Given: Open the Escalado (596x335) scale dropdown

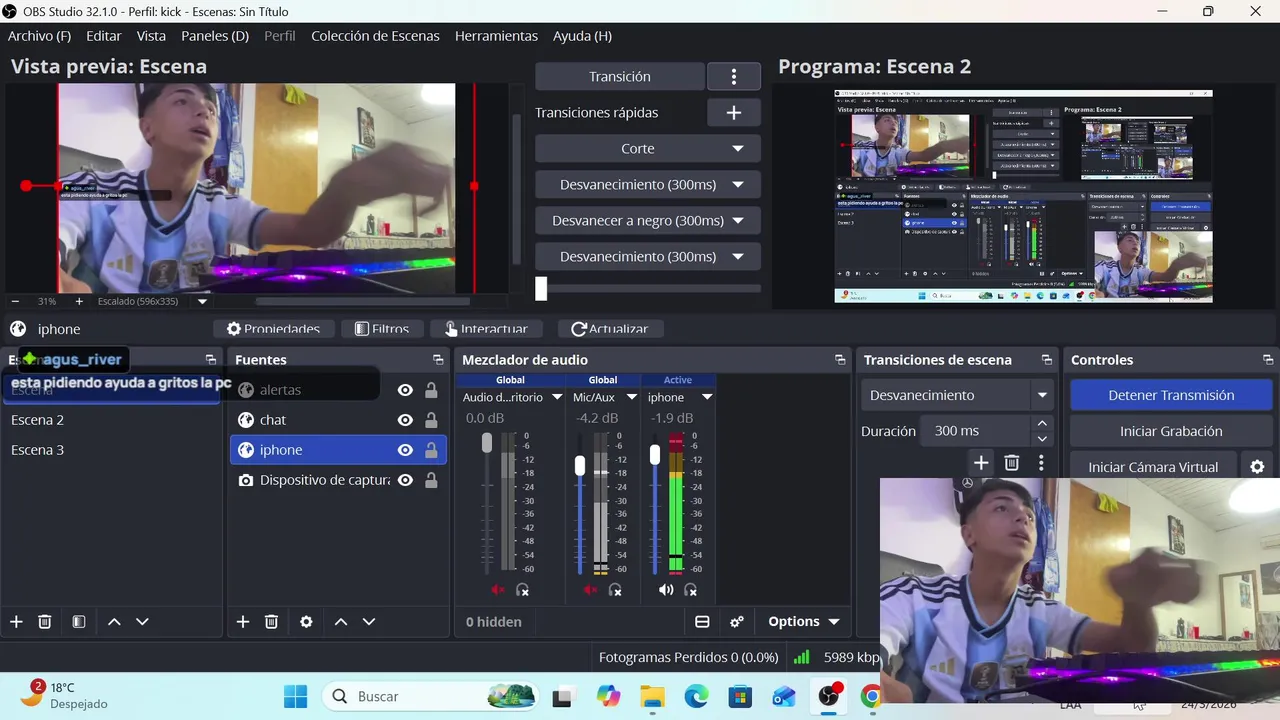Looking at the screenshot, I should [203, 301].
